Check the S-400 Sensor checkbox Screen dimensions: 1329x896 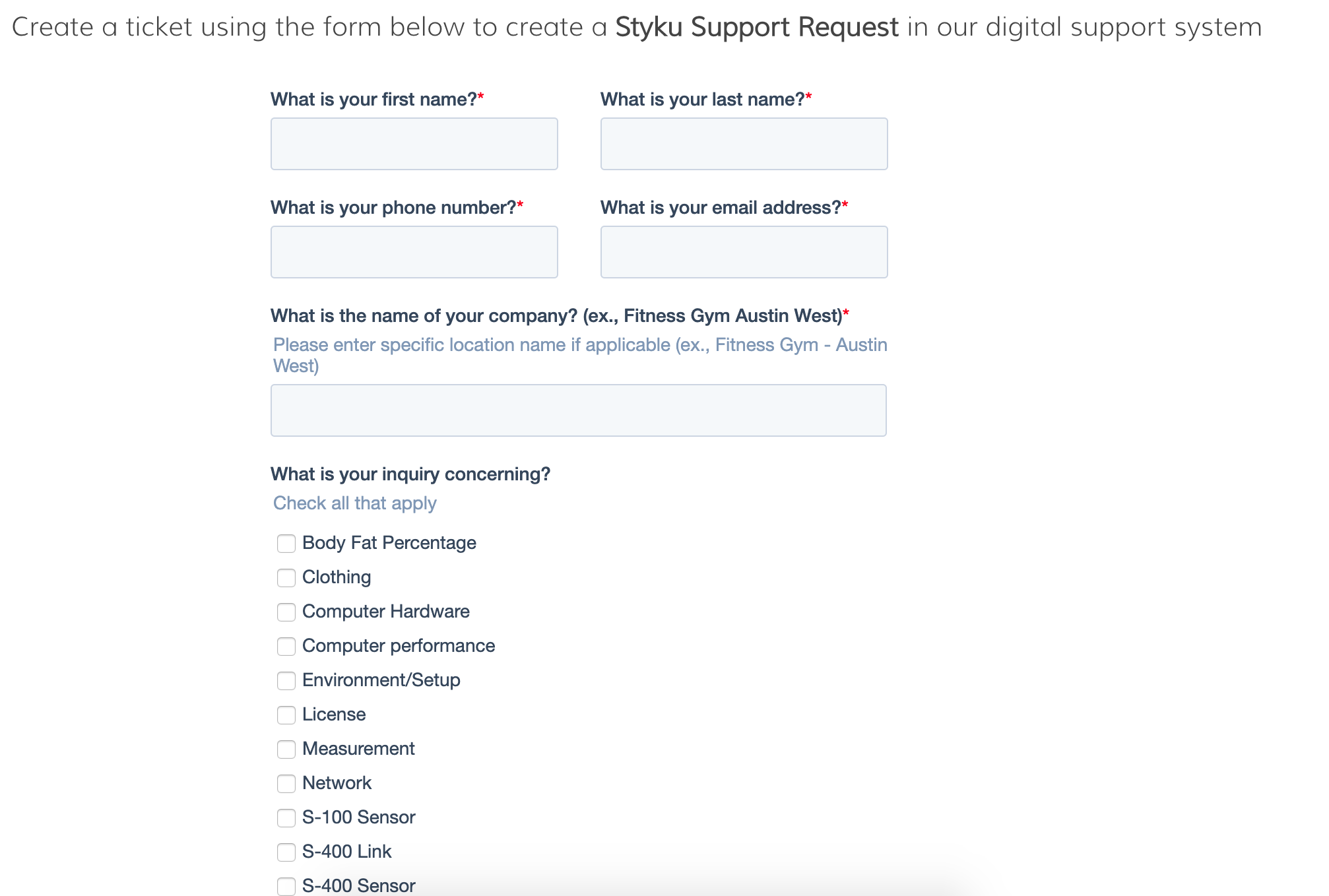tap(286, 886)
